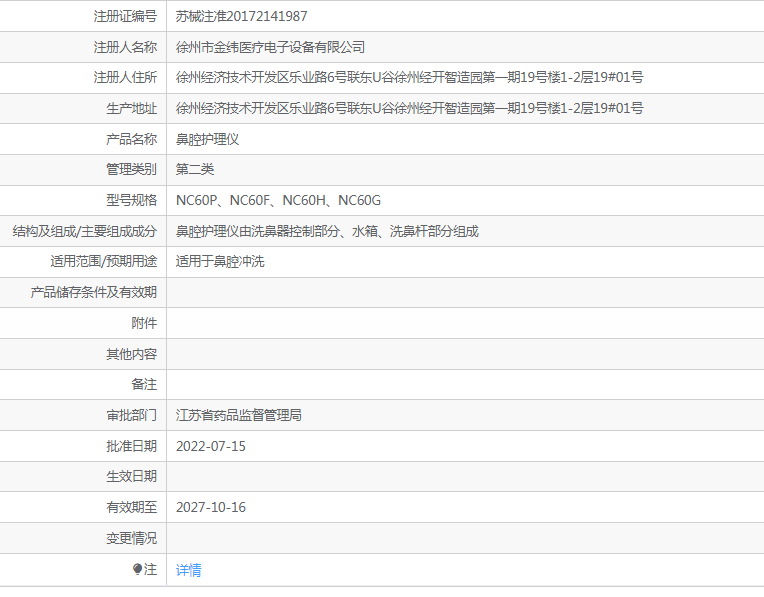Click the 审批部门 label
The image size is (764, 597).
click(x=132, y=415)
